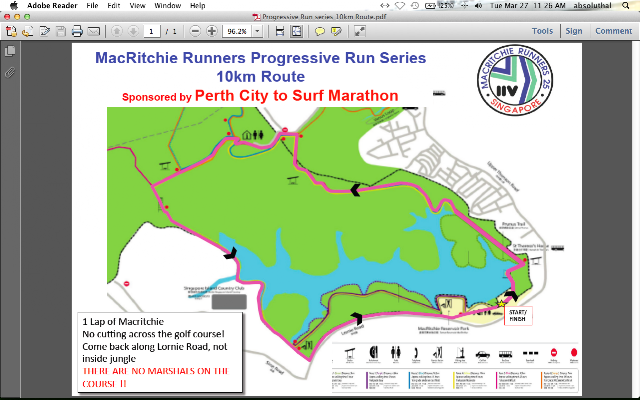The height and width of the screenshot is (400, 640).
Task: Click the fit width scrolling icon
Action: tap(280, 31)
